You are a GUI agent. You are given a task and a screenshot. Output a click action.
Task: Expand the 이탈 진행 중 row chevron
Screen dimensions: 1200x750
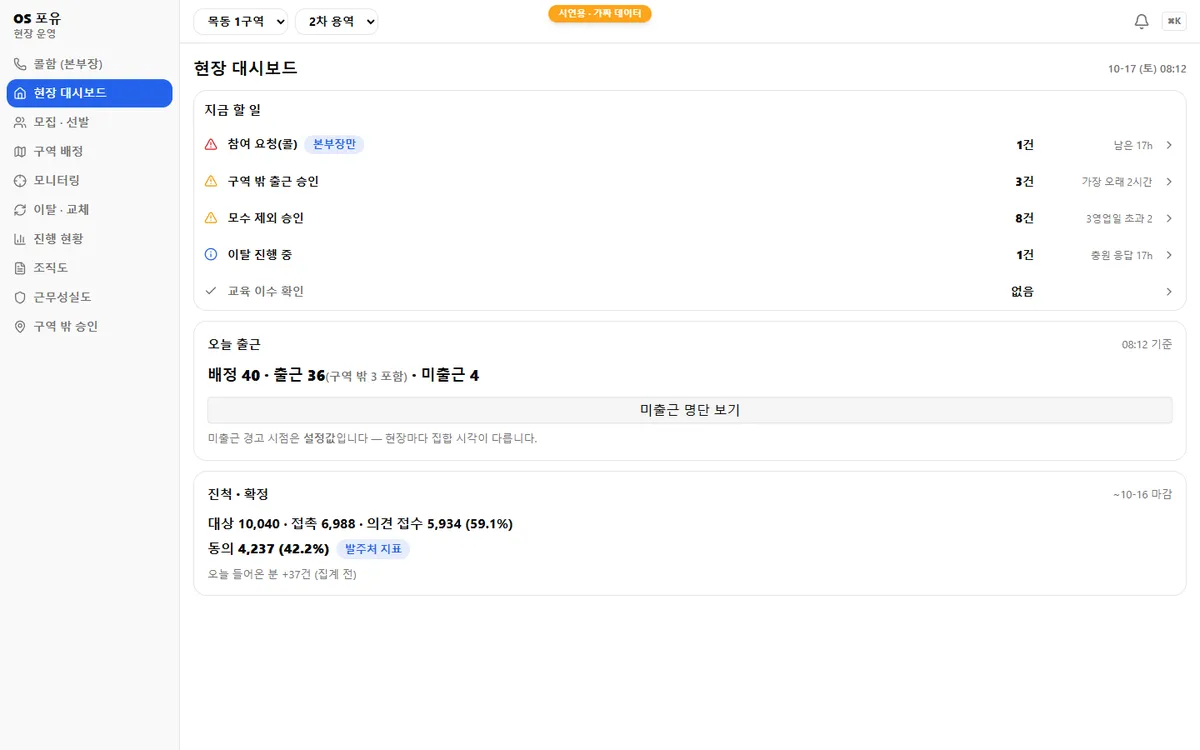(1169, 255)
